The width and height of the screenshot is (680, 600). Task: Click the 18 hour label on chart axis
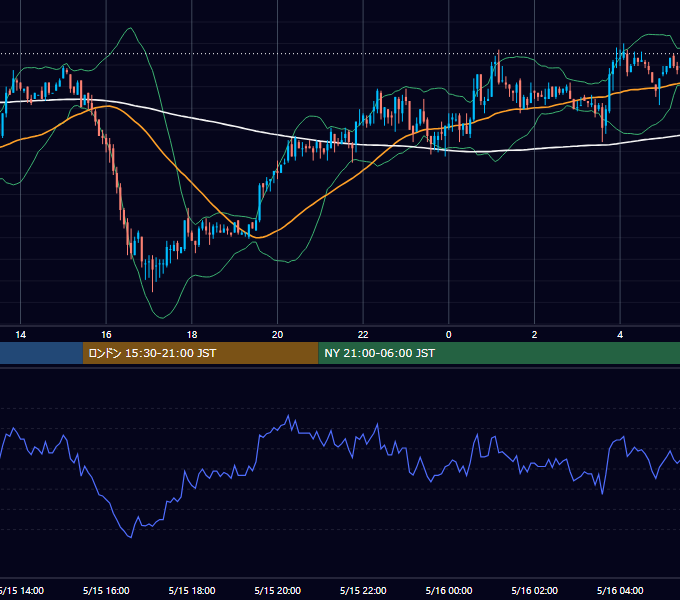click(192, 335)
